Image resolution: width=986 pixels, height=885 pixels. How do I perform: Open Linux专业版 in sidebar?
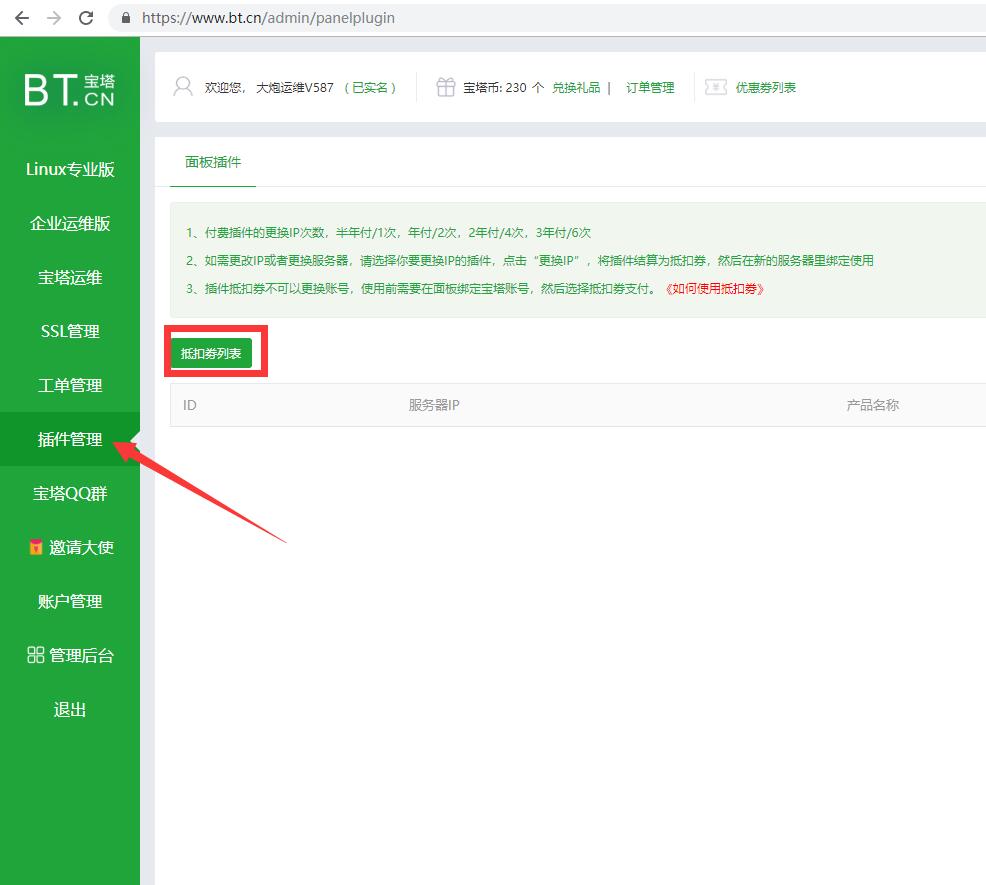click(70, 169)
